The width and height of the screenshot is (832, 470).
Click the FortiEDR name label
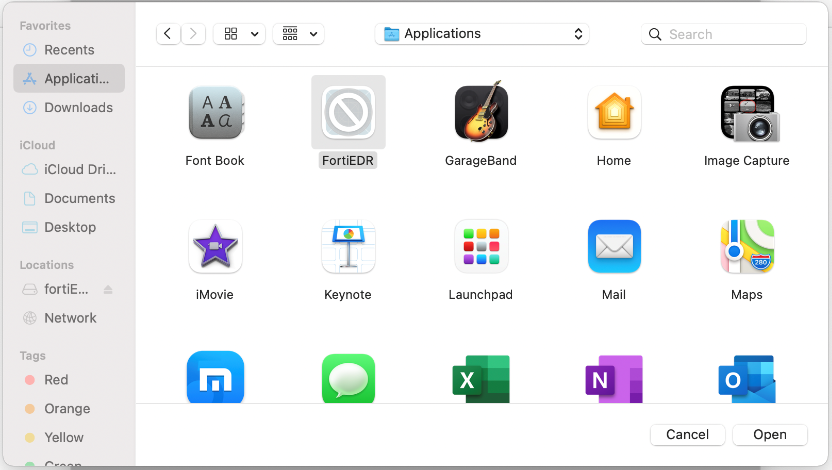[348, 161]
